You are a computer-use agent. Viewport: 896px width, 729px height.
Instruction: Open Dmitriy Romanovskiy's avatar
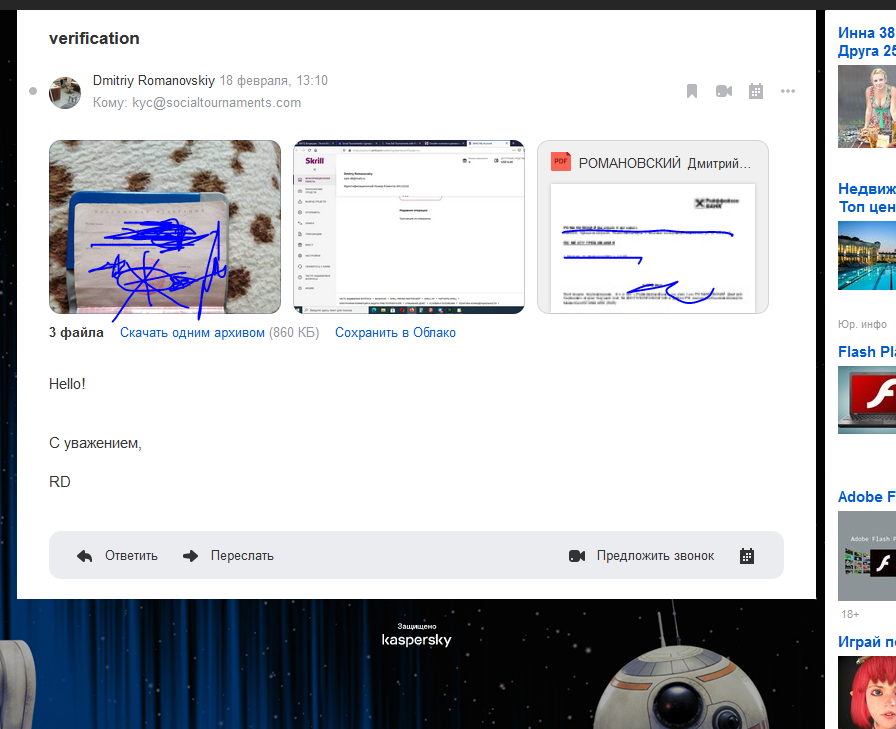tap(65, 93)
